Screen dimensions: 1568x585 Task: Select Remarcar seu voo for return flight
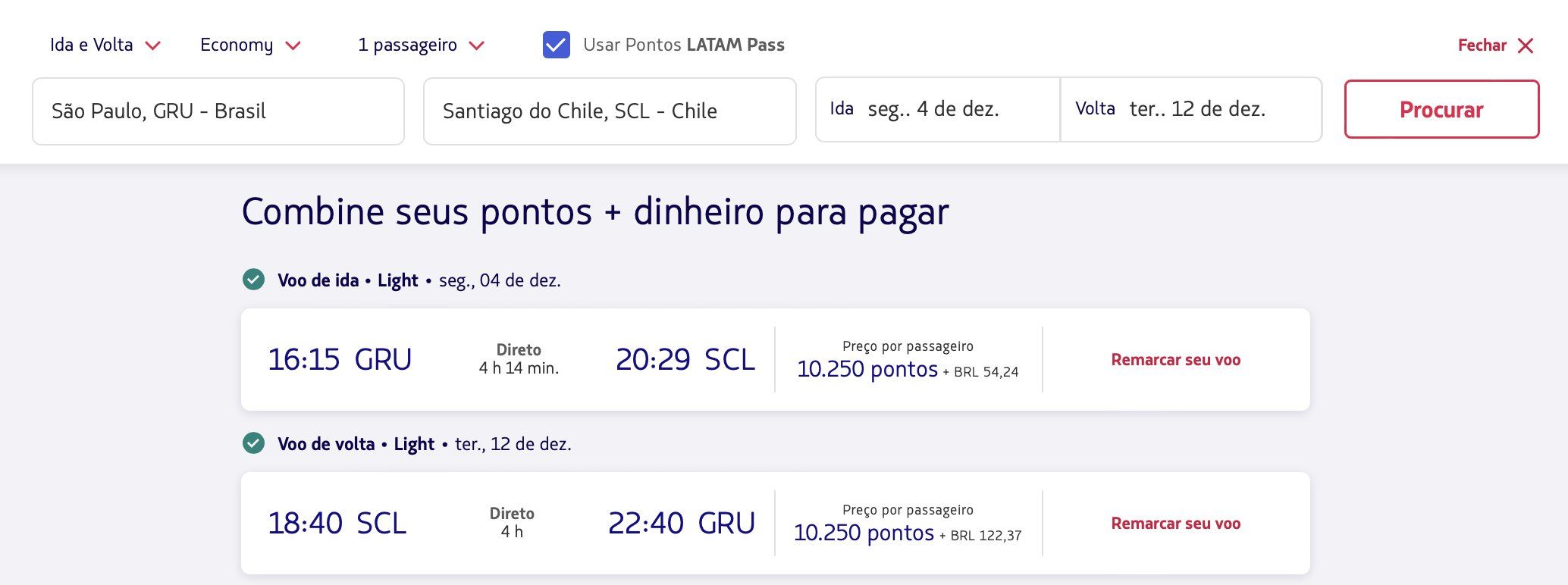pos(1175,524)
